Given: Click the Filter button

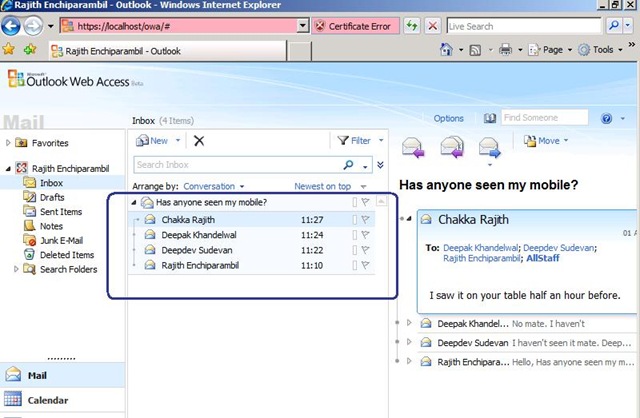Looking at the screenshot, I should coord(354,141).
